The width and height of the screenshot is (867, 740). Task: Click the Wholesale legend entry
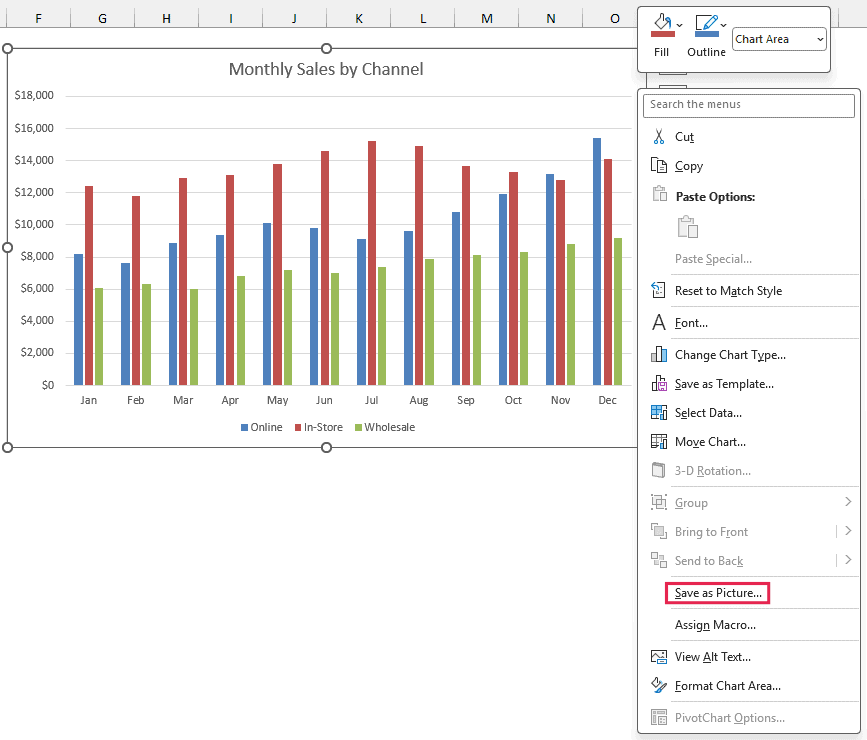click(x=385, y=428)
